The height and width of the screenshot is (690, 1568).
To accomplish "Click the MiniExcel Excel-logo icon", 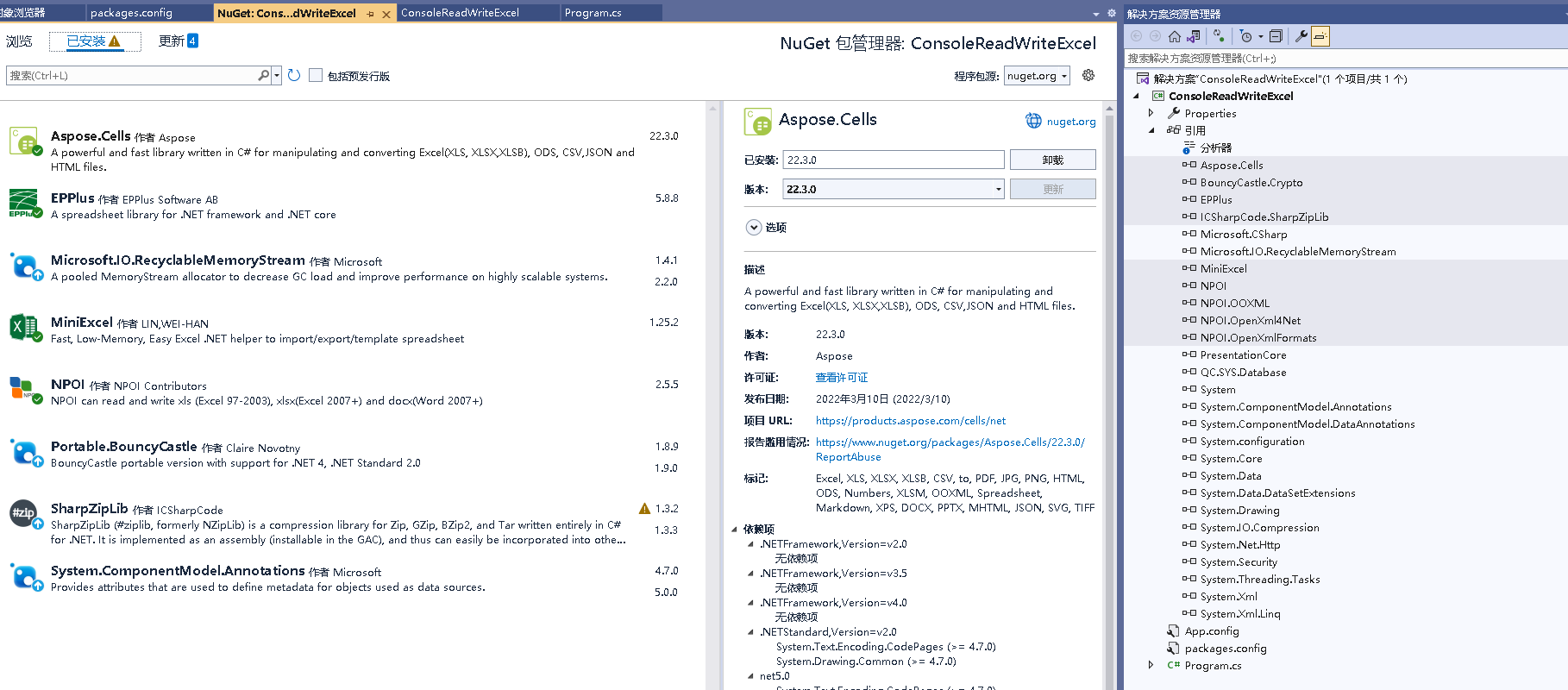I will 25,328.
